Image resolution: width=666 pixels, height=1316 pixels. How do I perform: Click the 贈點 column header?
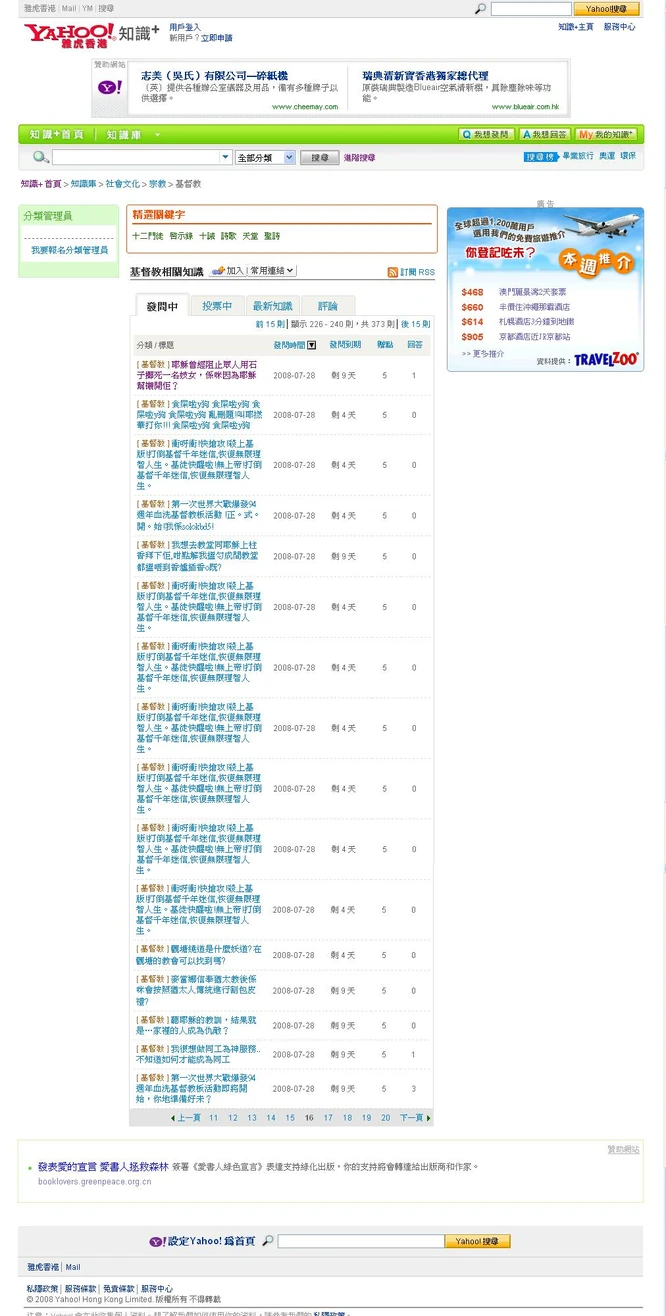click(x=385, y=345)
